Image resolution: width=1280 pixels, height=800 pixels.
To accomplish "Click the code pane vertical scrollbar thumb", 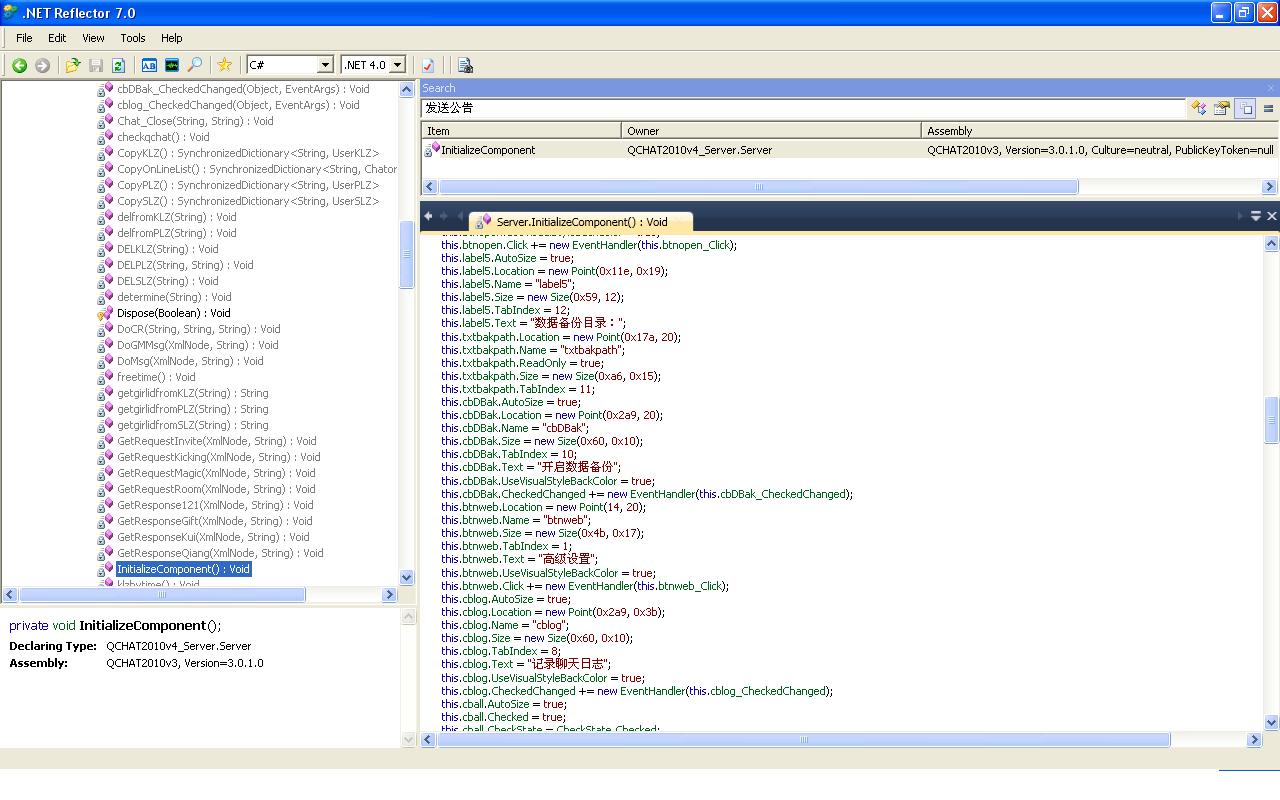I will (x=1272, y=420).
